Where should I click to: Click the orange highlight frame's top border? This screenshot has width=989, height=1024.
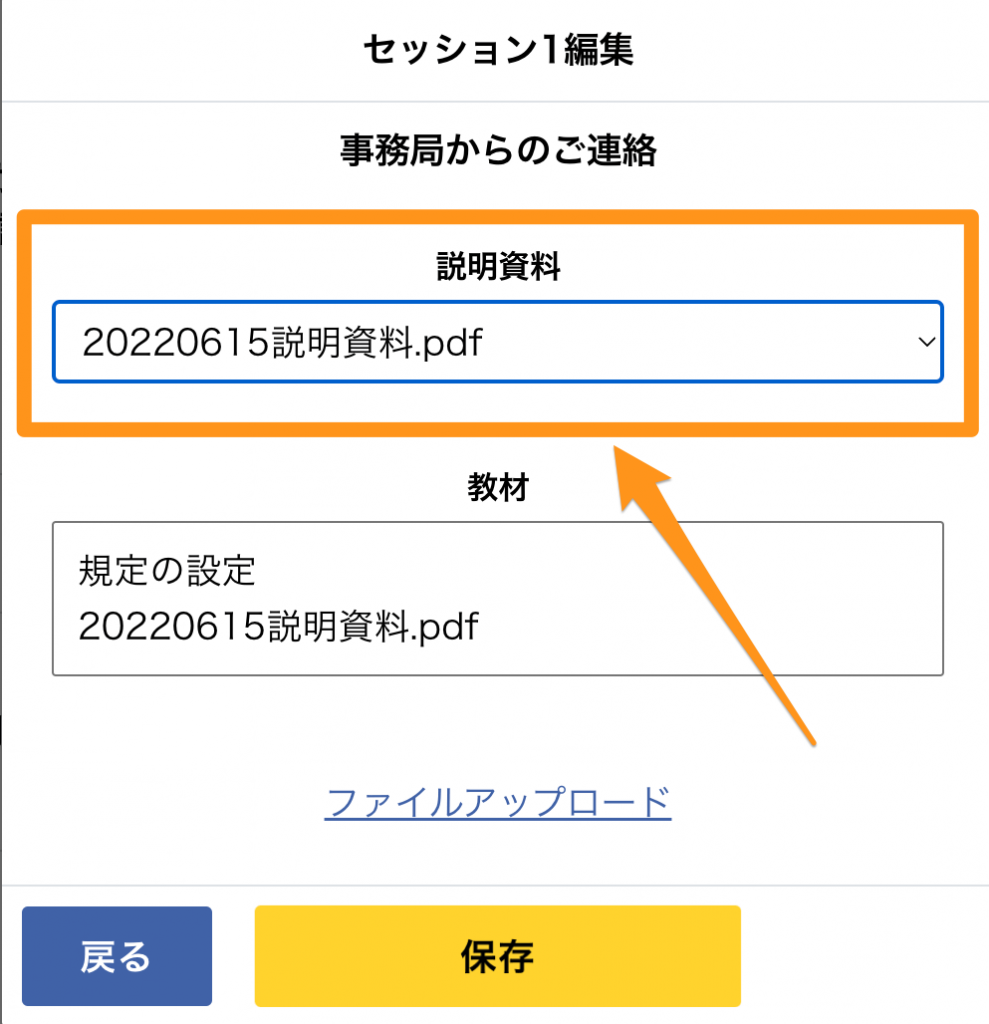498,217
